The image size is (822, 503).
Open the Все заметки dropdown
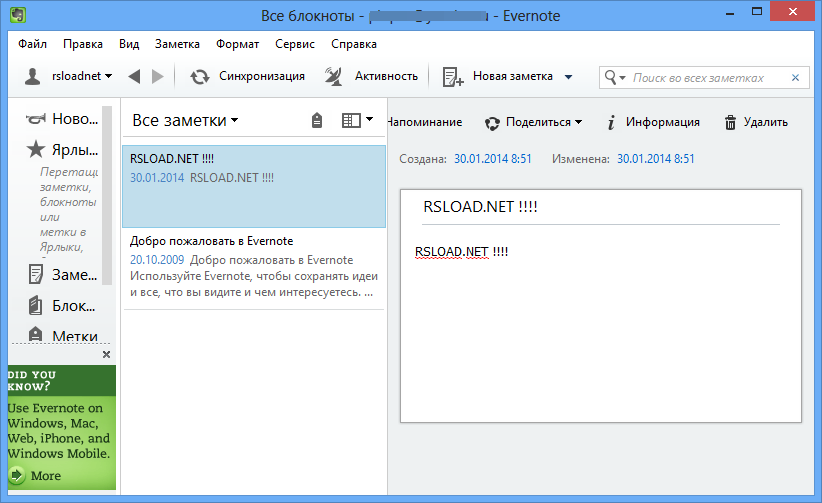point(185,120)
